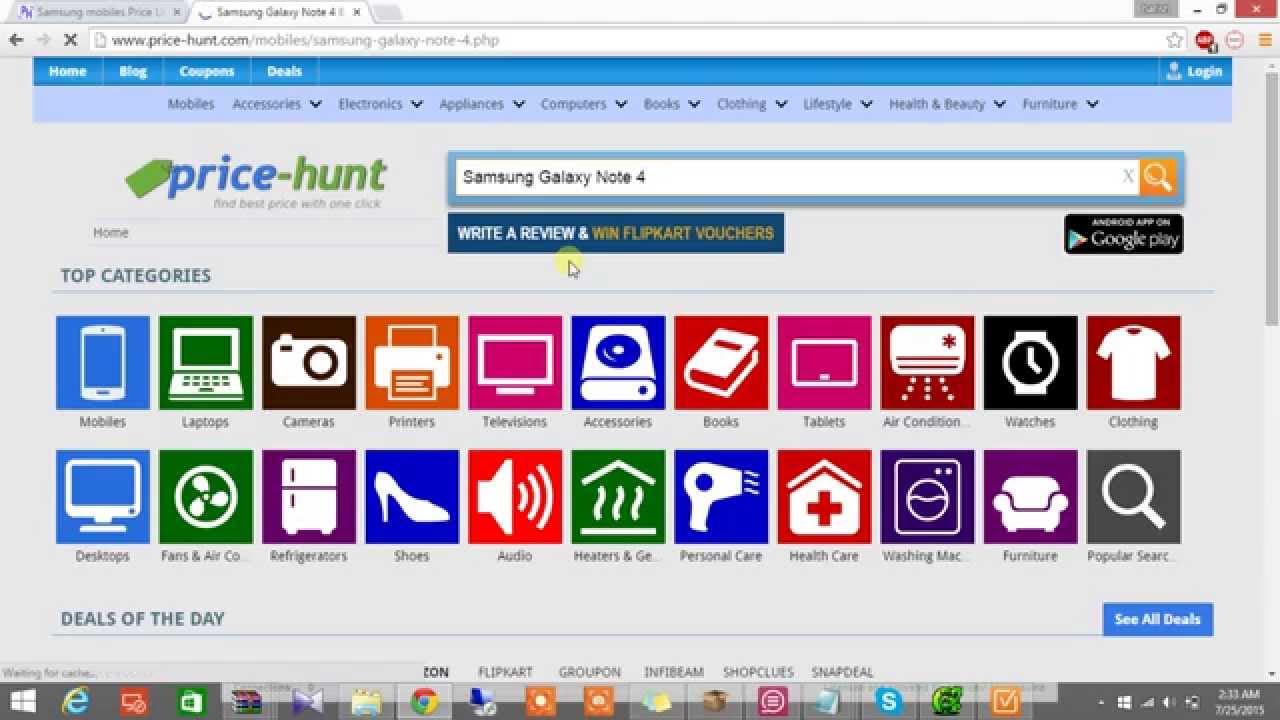
Task: Open the Fans & Air Coolers icon
Action: click(206, 497)
